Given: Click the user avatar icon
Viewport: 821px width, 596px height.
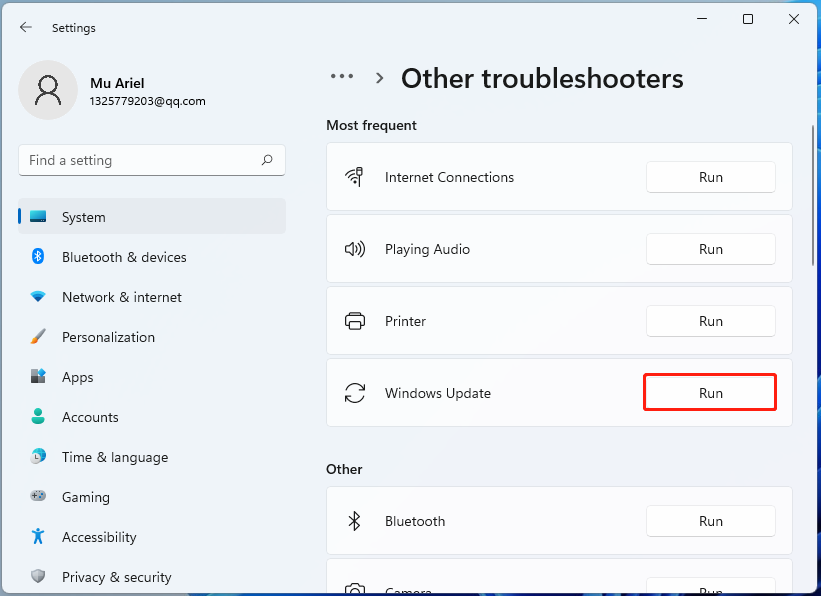Looking at the screenshot, I should [x=48, y=90].
